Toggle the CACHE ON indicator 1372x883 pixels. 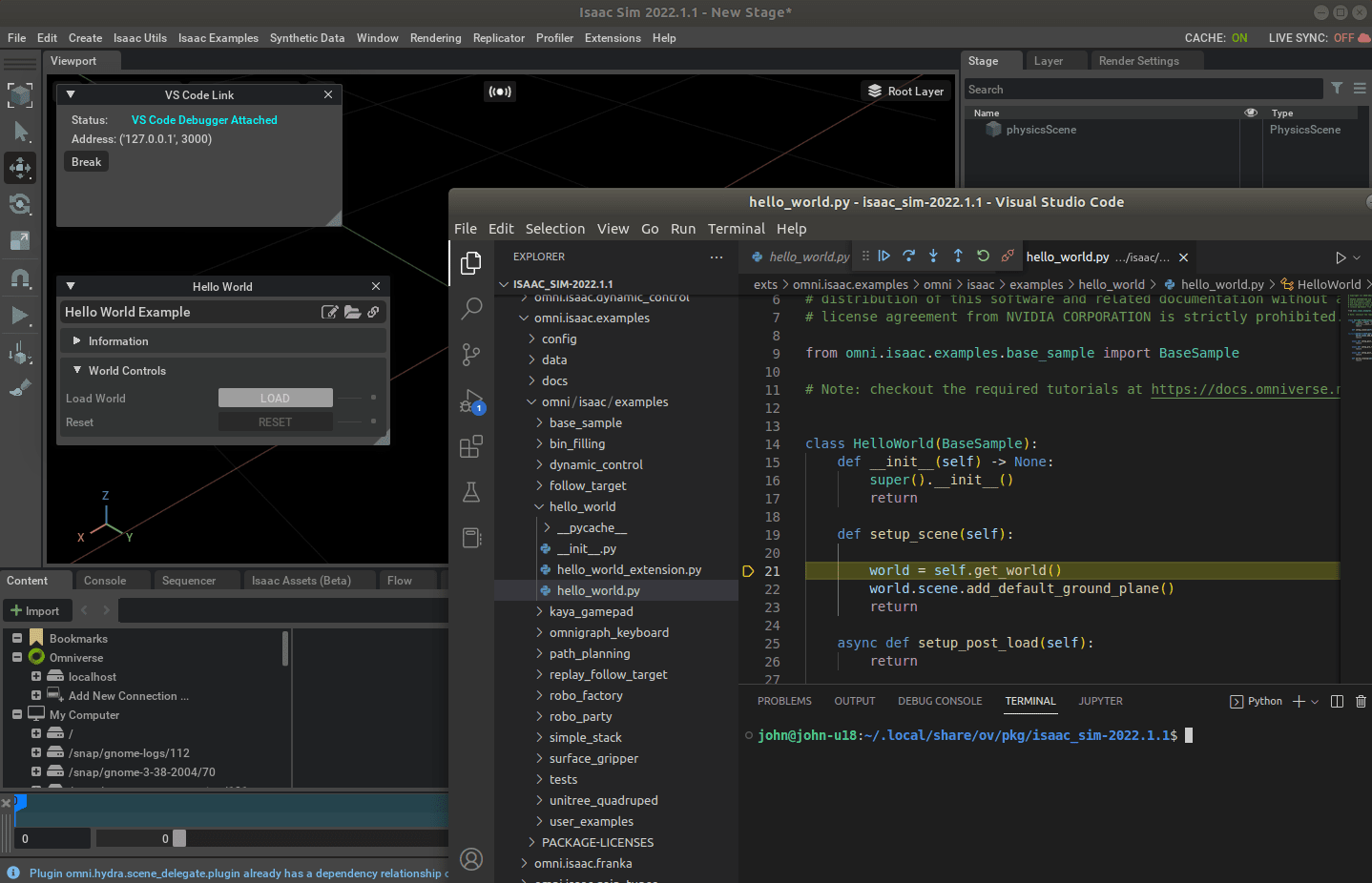1216,38
